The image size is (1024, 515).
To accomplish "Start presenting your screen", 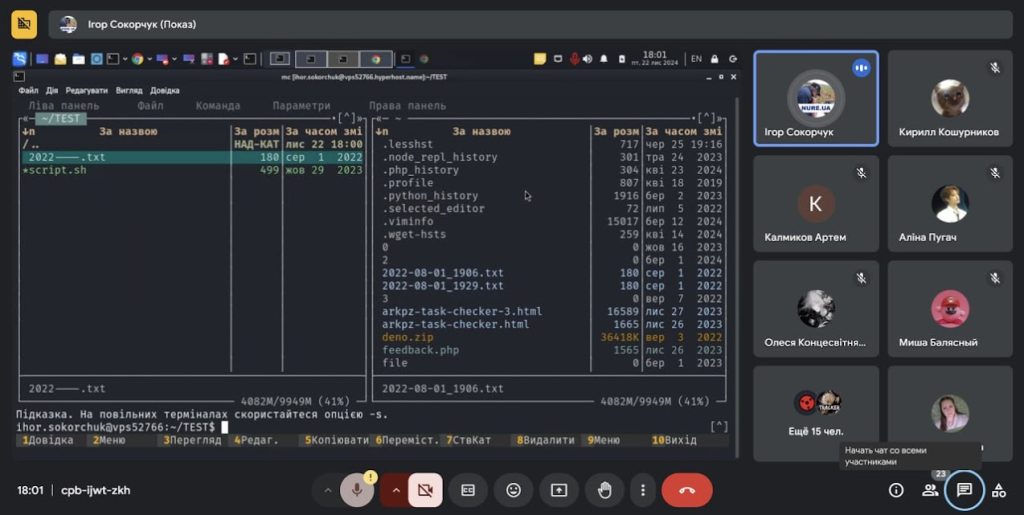I will pyautogui.click(x=559, y=490).
